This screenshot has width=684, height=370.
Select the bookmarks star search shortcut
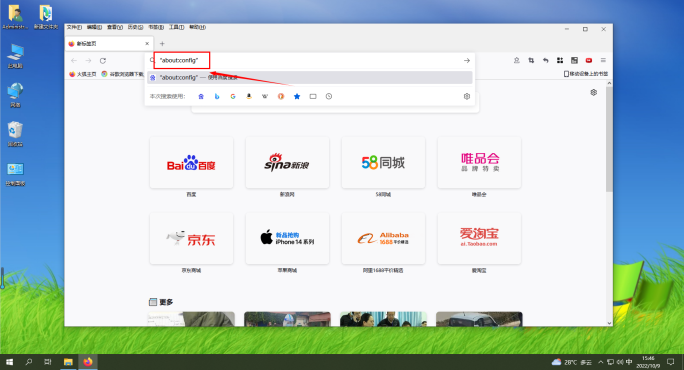[297, 96]
